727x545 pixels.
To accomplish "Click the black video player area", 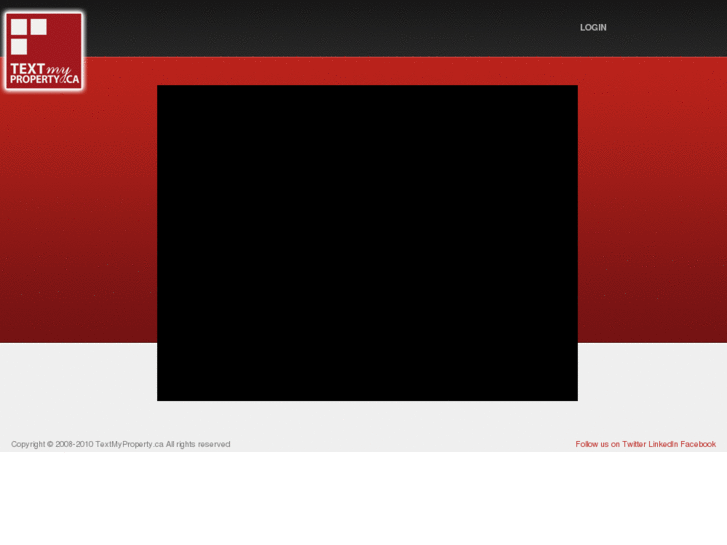I will pyautogui.click(x=367, y=242).
